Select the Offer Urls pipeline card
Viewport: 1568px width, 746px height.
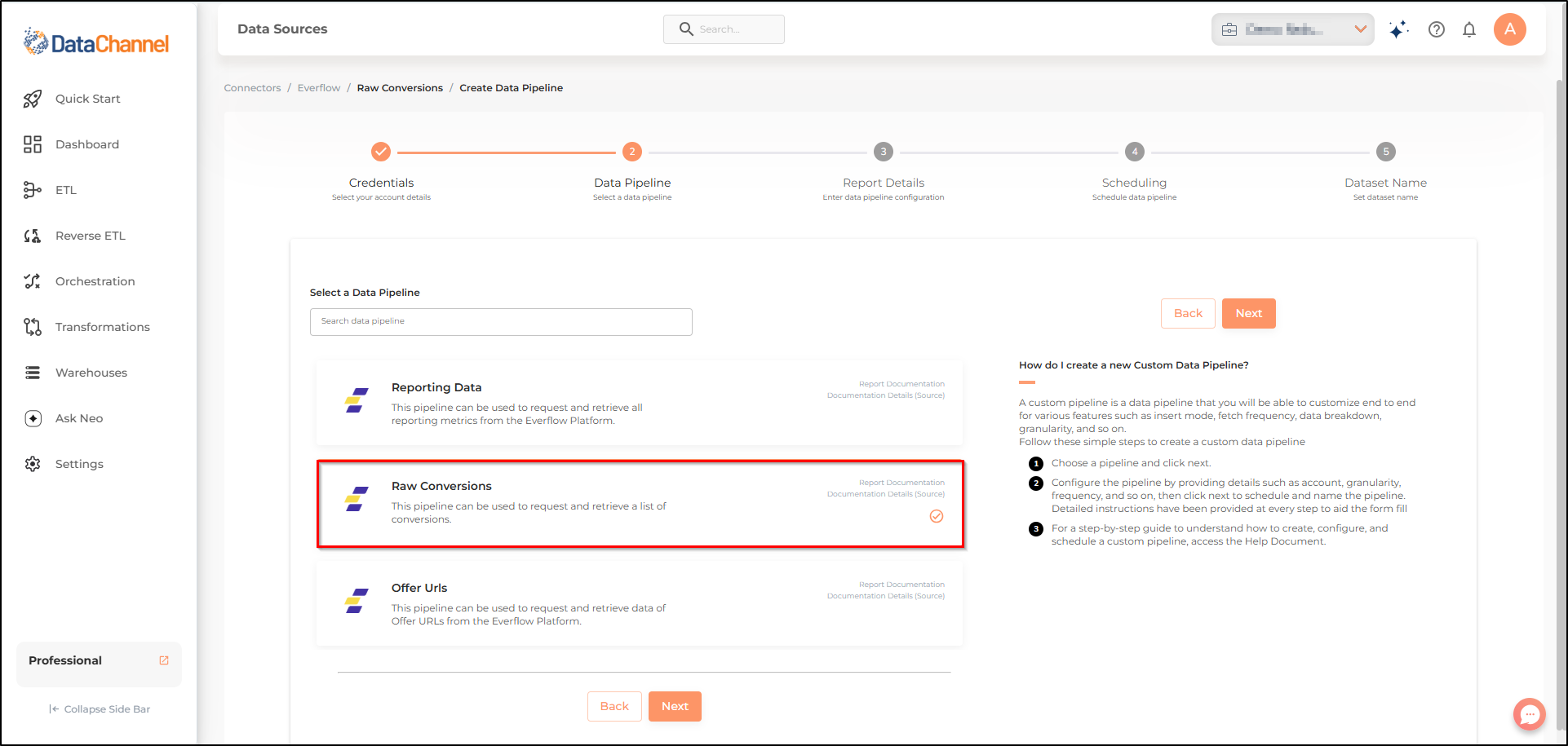pos(640,604)
